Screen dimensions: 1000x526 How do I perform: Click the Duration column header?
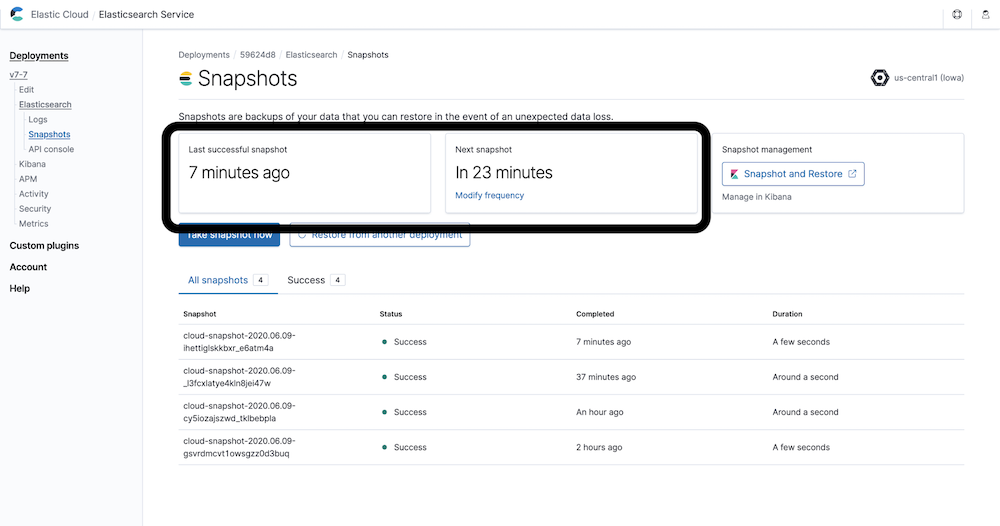click(x=788, y=314)
